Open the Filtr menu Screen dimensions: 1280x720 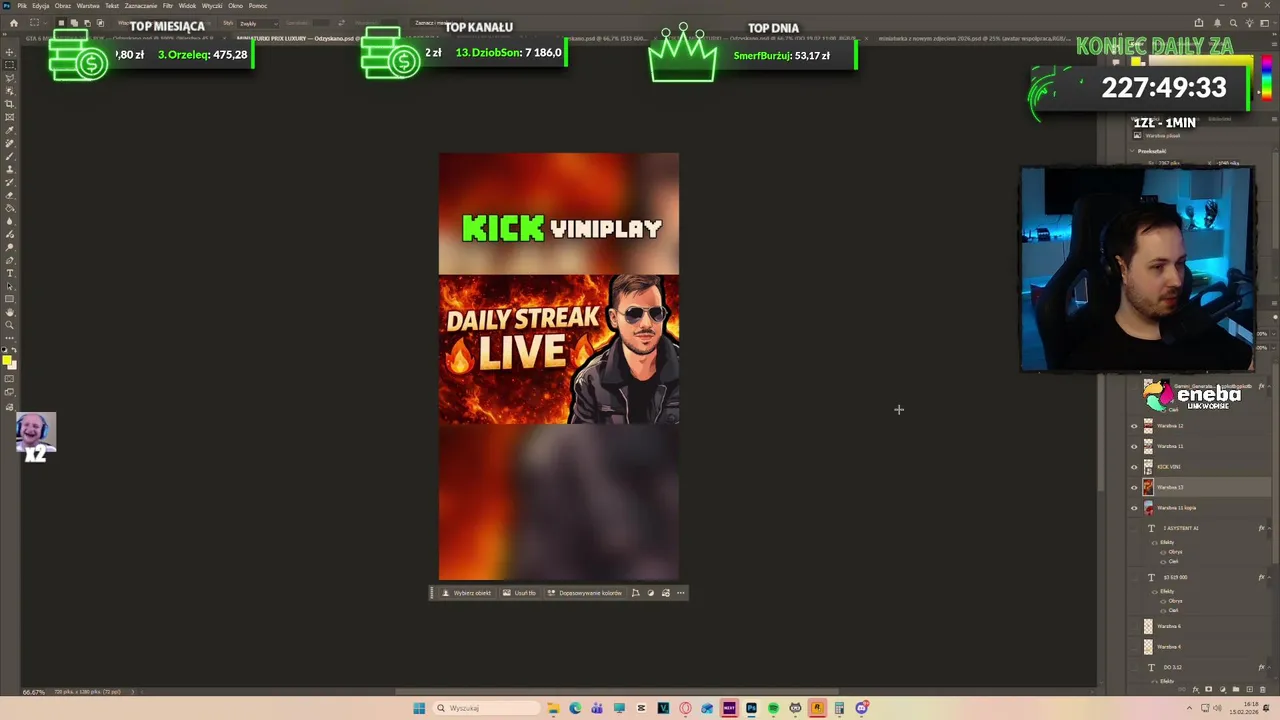click(168, 6)
